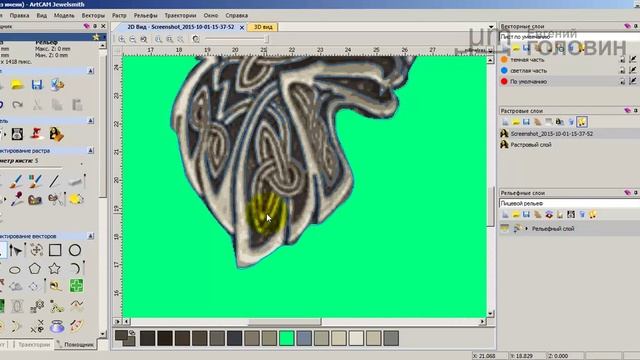This screenshot has height=360, width=640.
Task: Pick the blue-gray color swatch
Action: click(304, 338)
